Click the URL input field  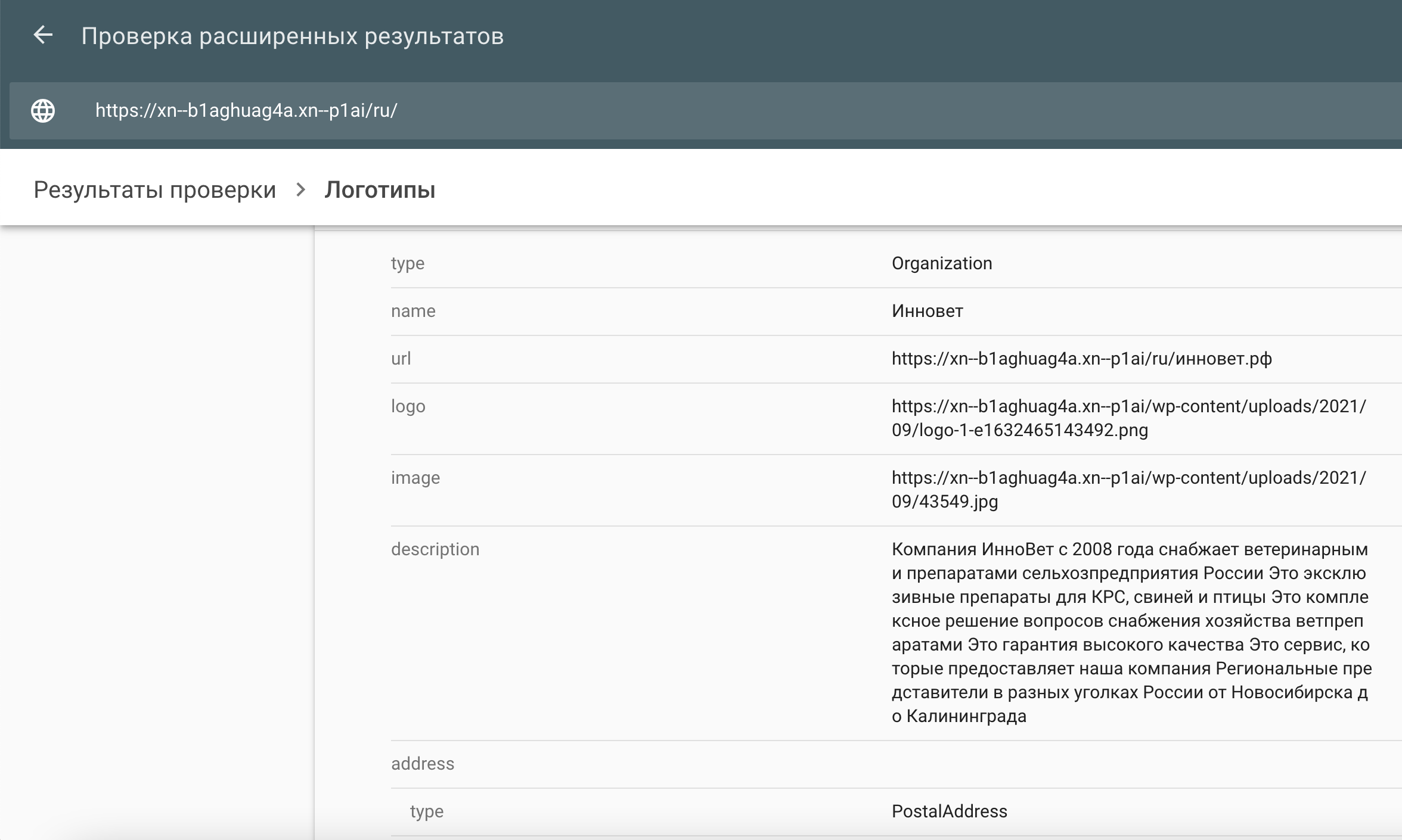pos(706,111)
